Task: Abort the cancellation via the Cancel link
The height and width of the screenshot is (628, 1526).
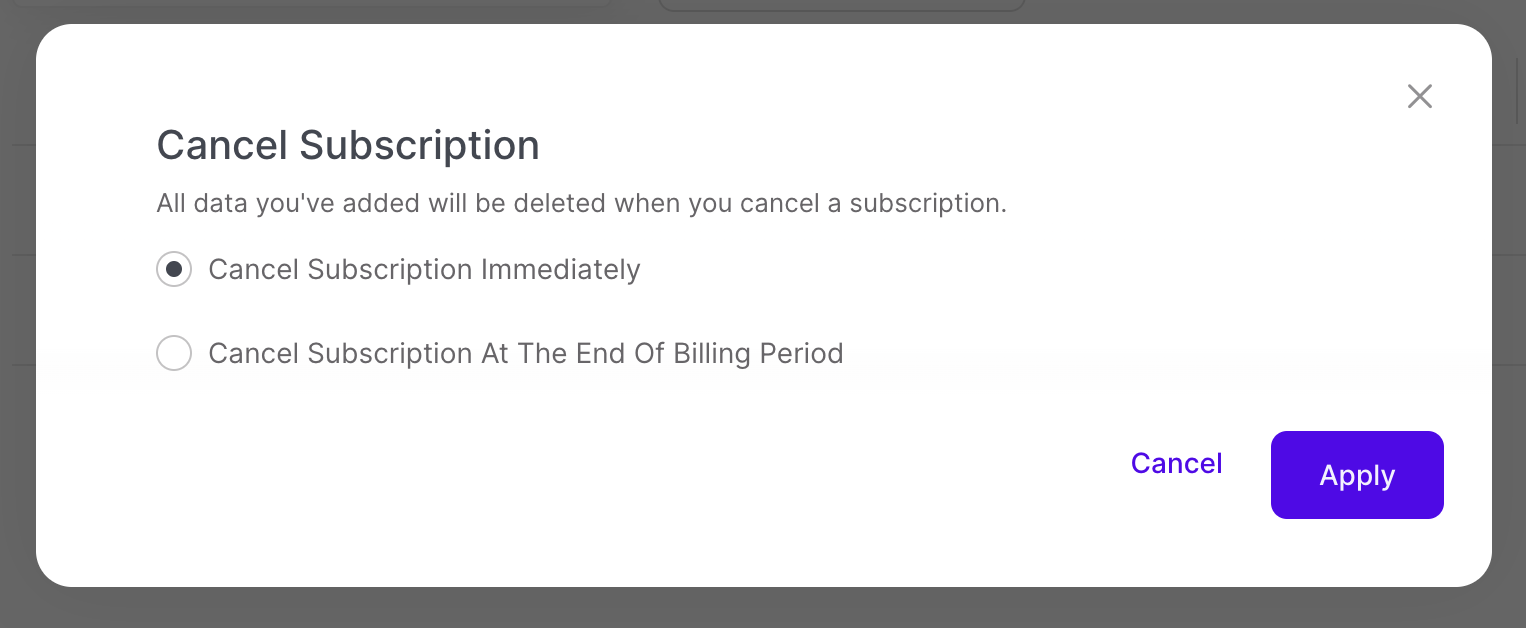Action: [1176, 463]
